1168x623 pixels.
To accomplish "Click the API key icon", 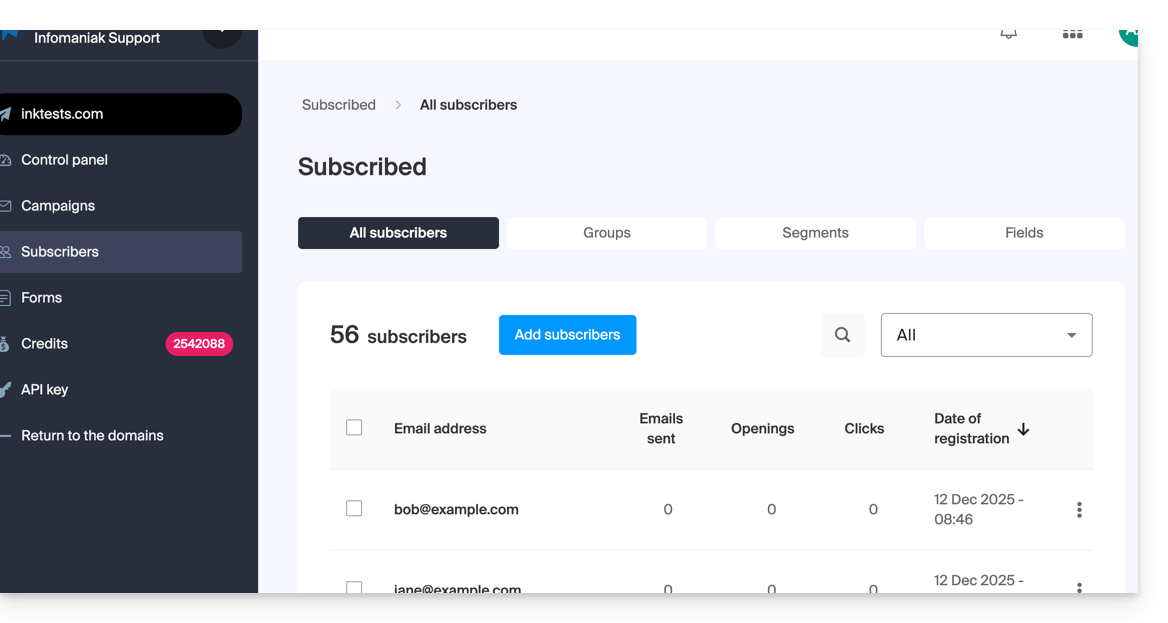I will (x=6, y=390).
